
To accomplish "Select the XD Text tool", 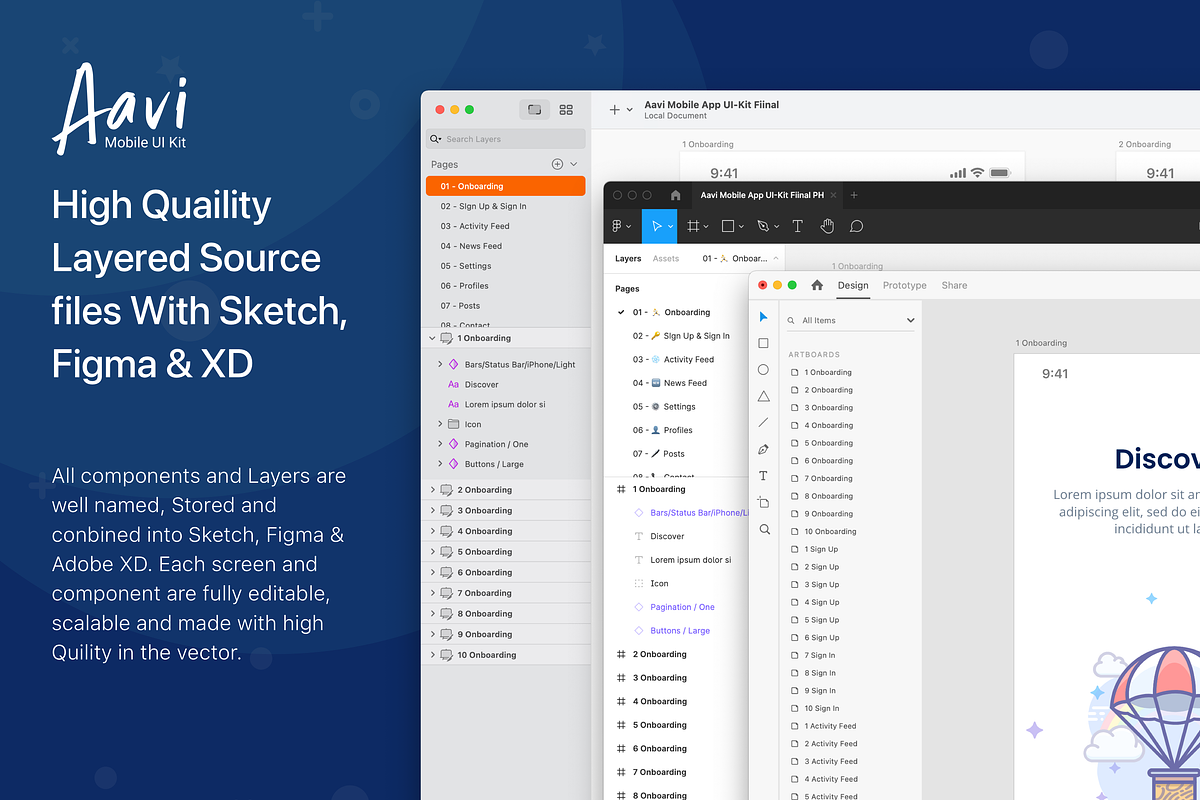I will (x=764, y=476).
